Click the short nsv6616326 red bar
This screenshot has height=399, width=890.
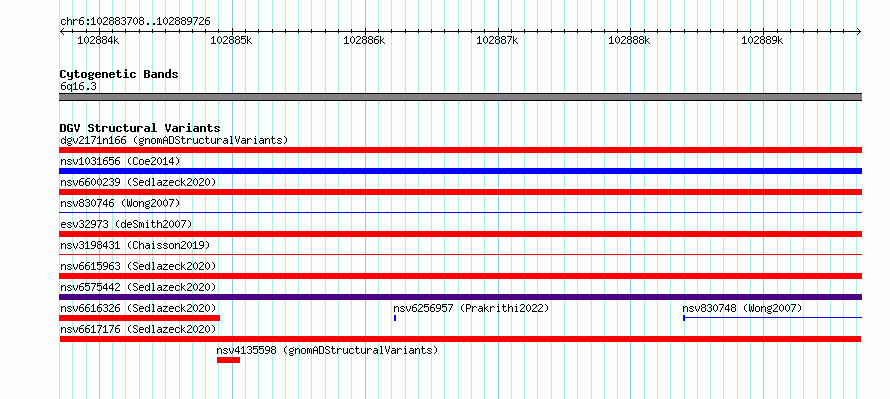[140, 318]
